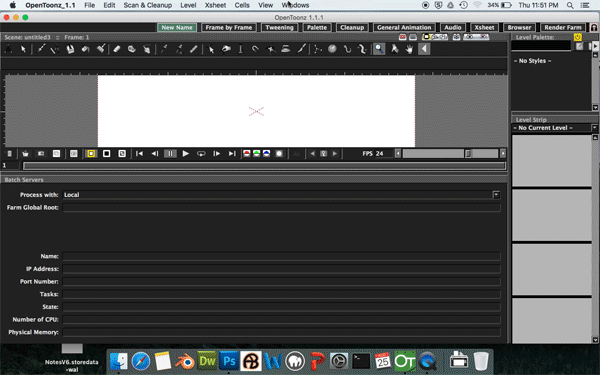Open the Xsheet menu in the menu bar
Viewport: 600px width, 375px height.
click(215, 5)
